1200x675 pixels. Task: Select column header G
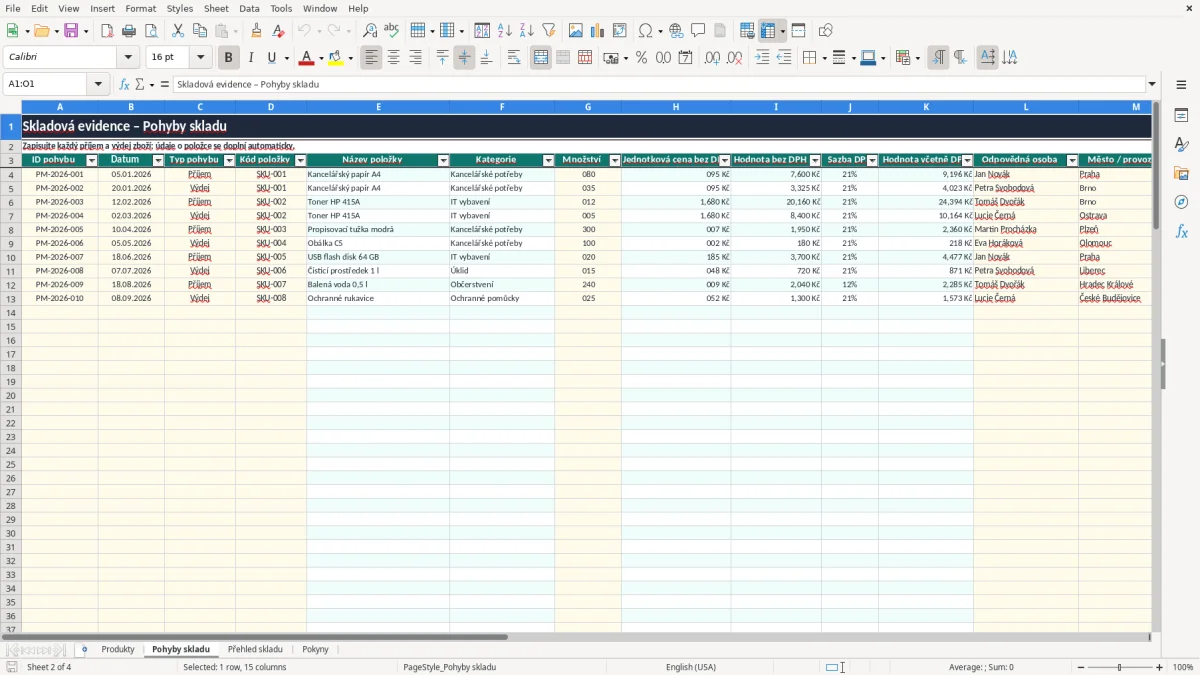(x=588, y=107)
